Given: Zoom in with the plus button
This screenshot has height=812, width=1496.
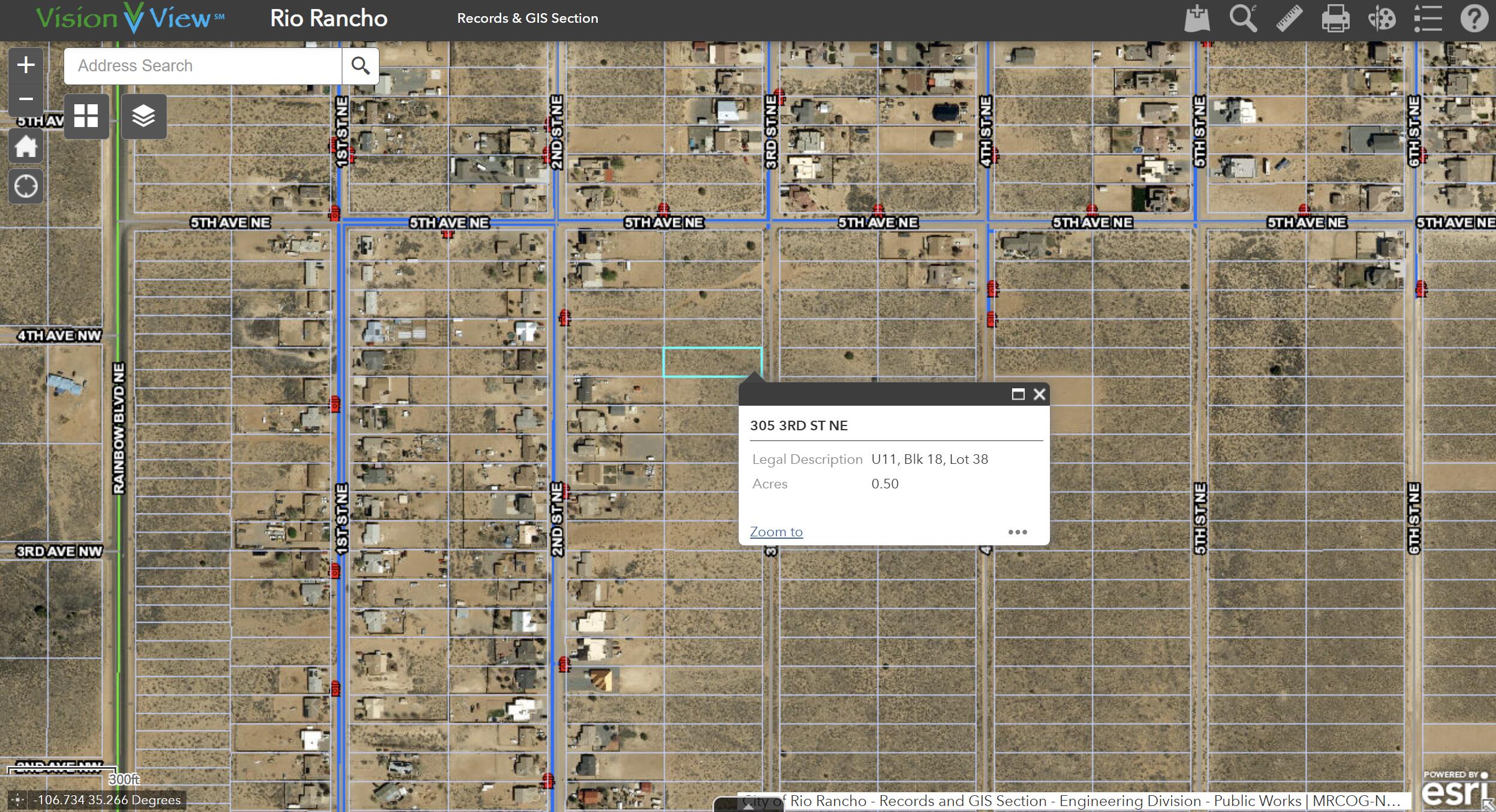Looking at the screenshot, I should [x=26, y=65].
